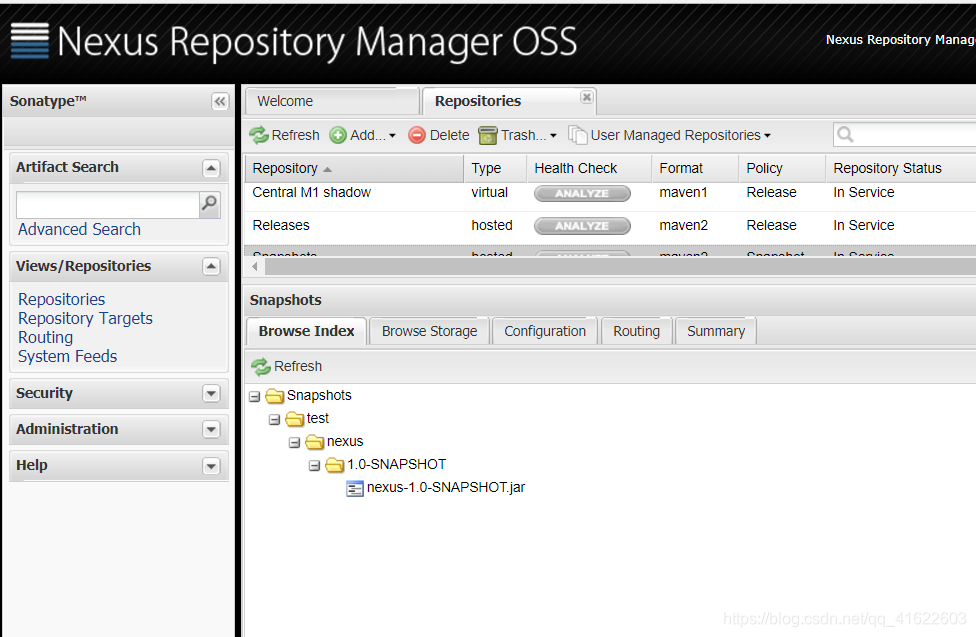Sort by the Type column header
The image size is (976, 637).
[x=495, y=168]
